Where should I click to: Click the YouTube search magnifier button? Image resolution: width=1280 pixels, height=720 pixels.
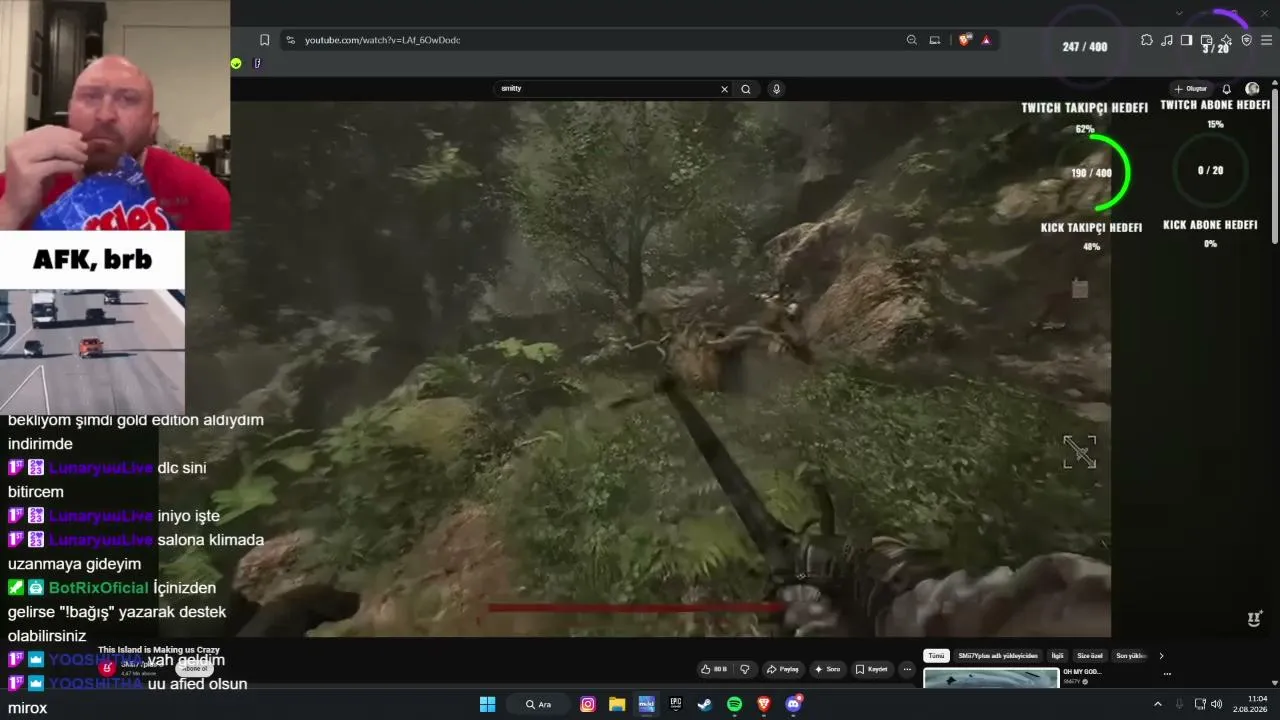click(x=746, y=89)
